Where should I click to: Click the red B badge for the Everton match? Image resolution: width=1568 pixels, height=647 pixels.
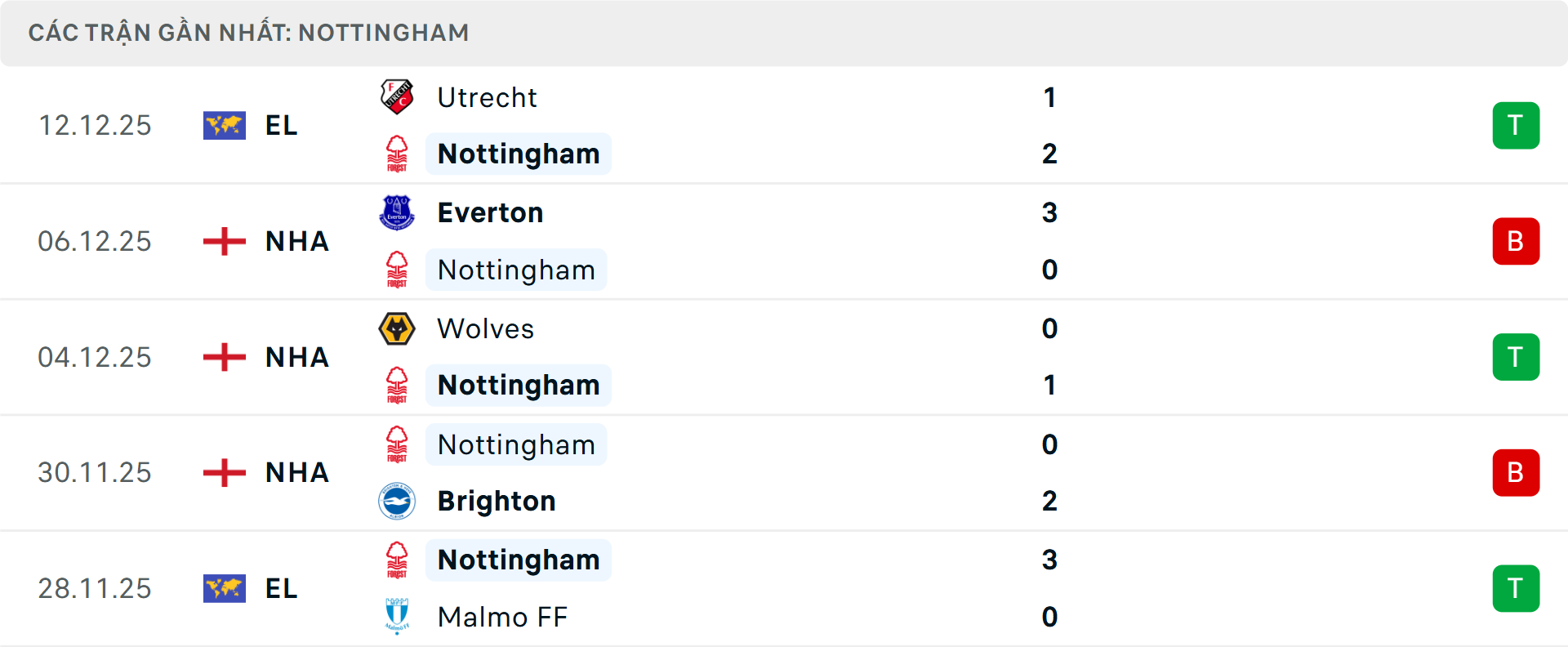(1516, 241)
